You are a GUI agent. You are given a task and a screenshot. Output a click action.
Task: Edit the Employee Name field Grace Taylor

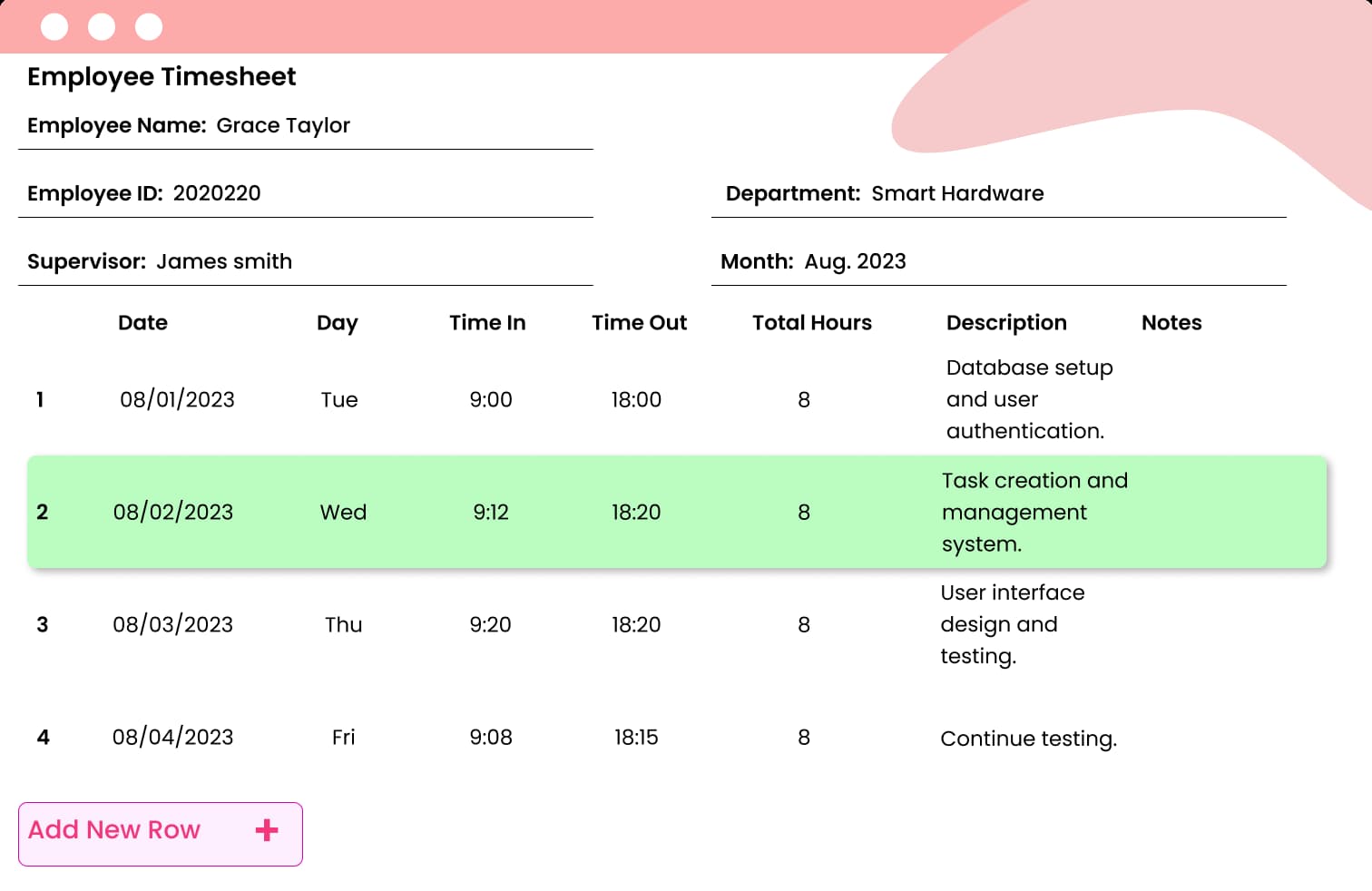(x=282, y=125)
